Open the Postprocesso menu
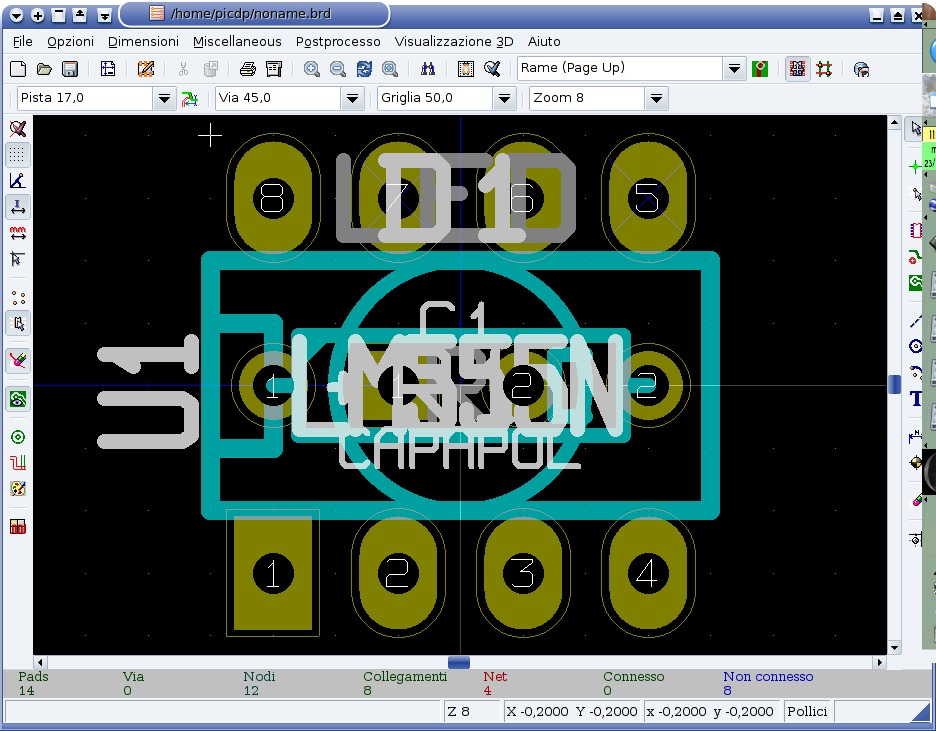The width and height of the screenshot is (936, 731). pos(338,42)
